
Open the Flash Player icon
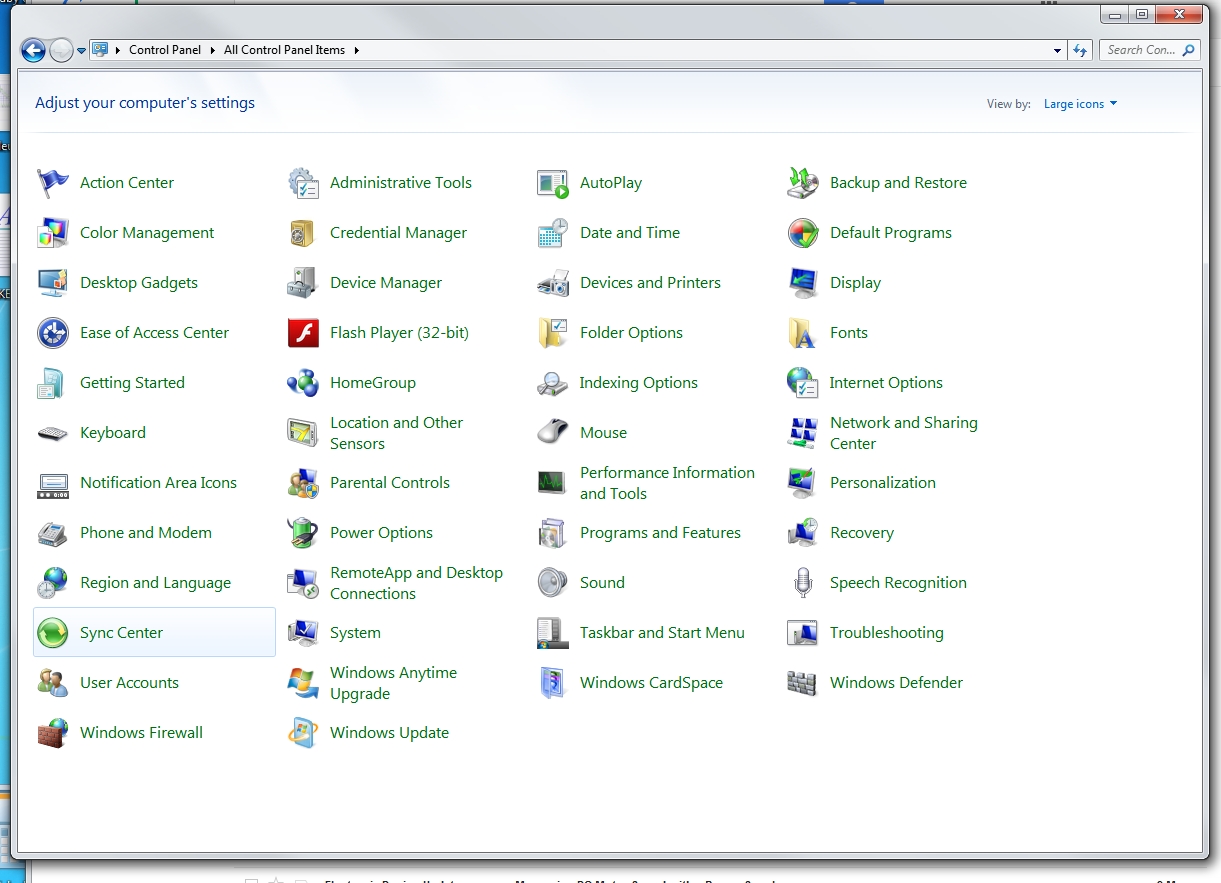pyautogui.click(x=303, y=333)
